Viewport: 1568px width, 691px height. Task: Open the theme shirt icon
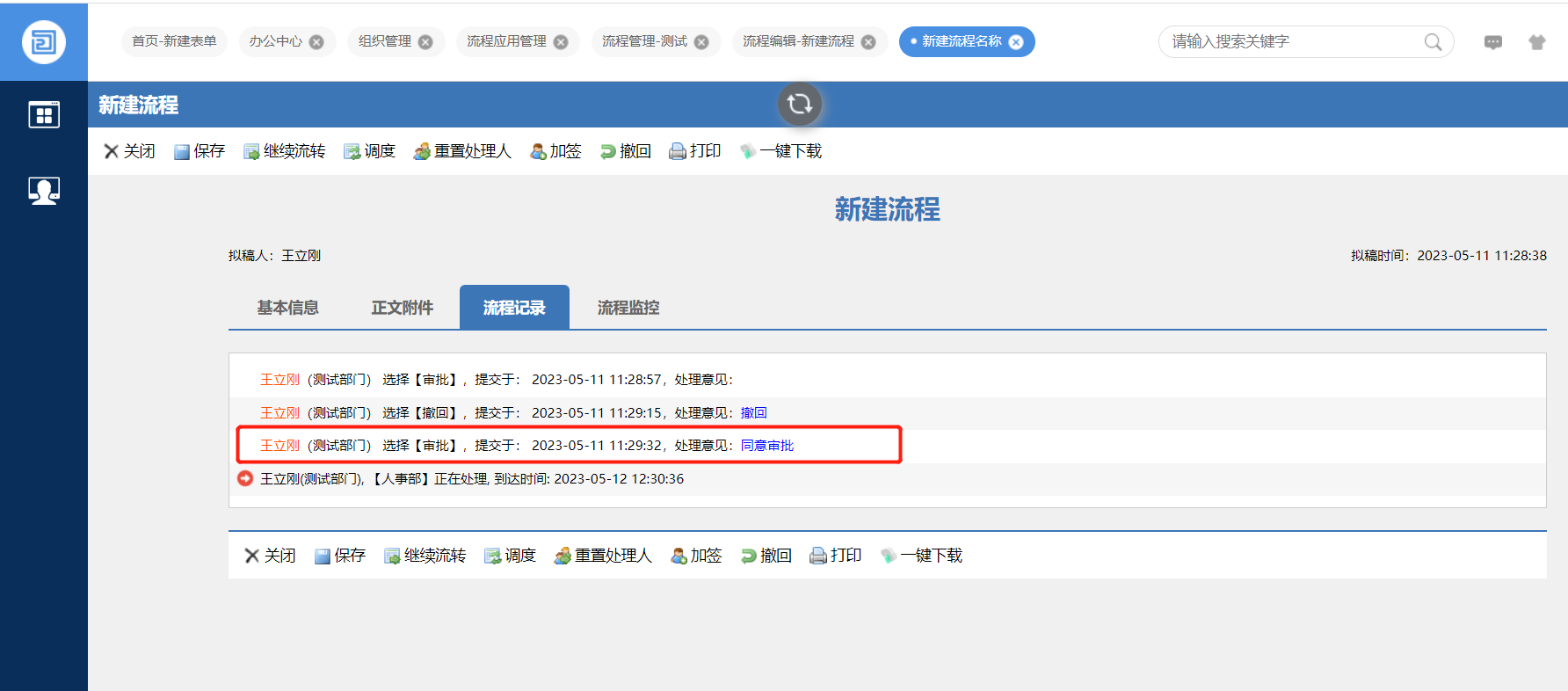click(x=1536, y=42)
